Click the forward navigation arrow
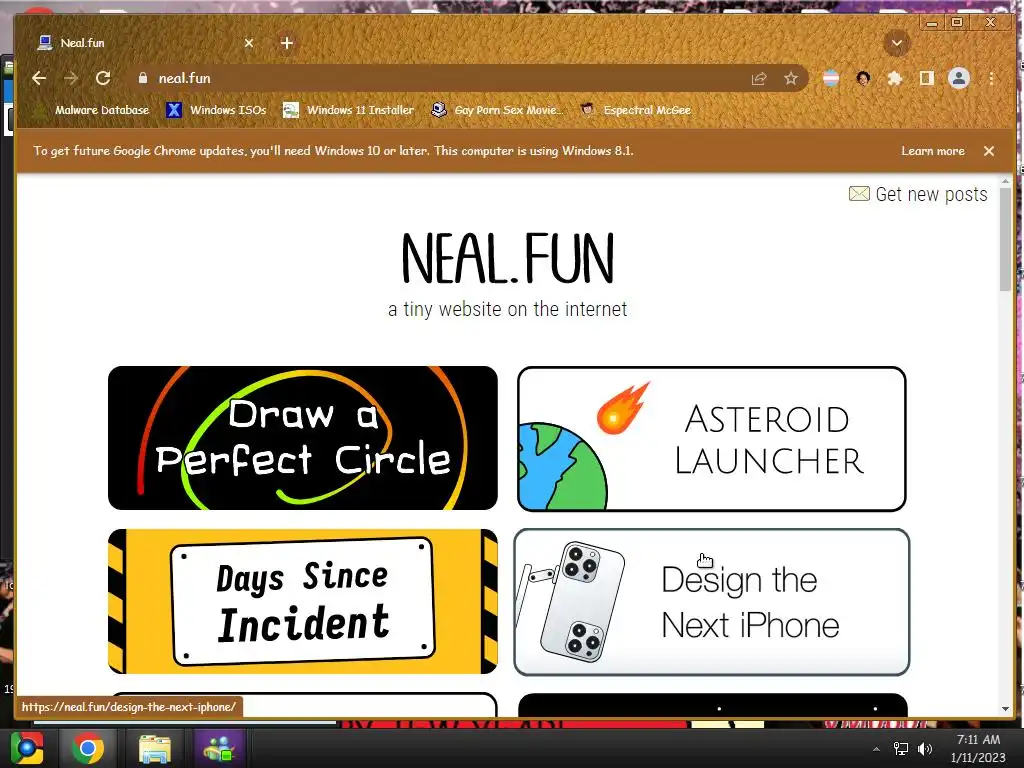This screenshot has width=1024, height=768. [71, 78]
